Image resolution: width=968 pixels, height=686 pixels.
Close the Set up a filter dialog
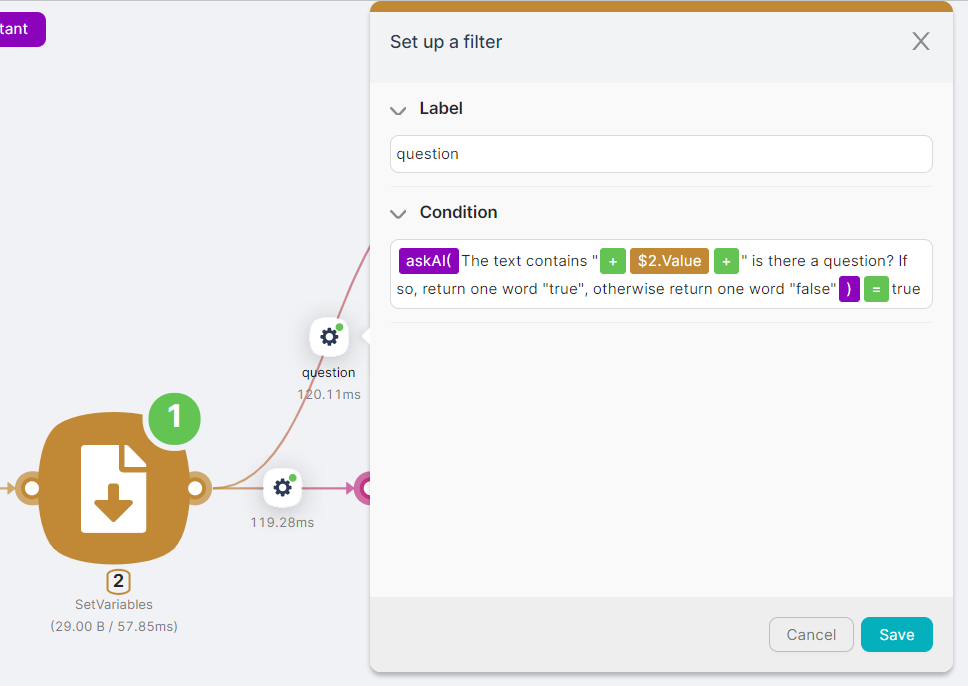(921, 41)
